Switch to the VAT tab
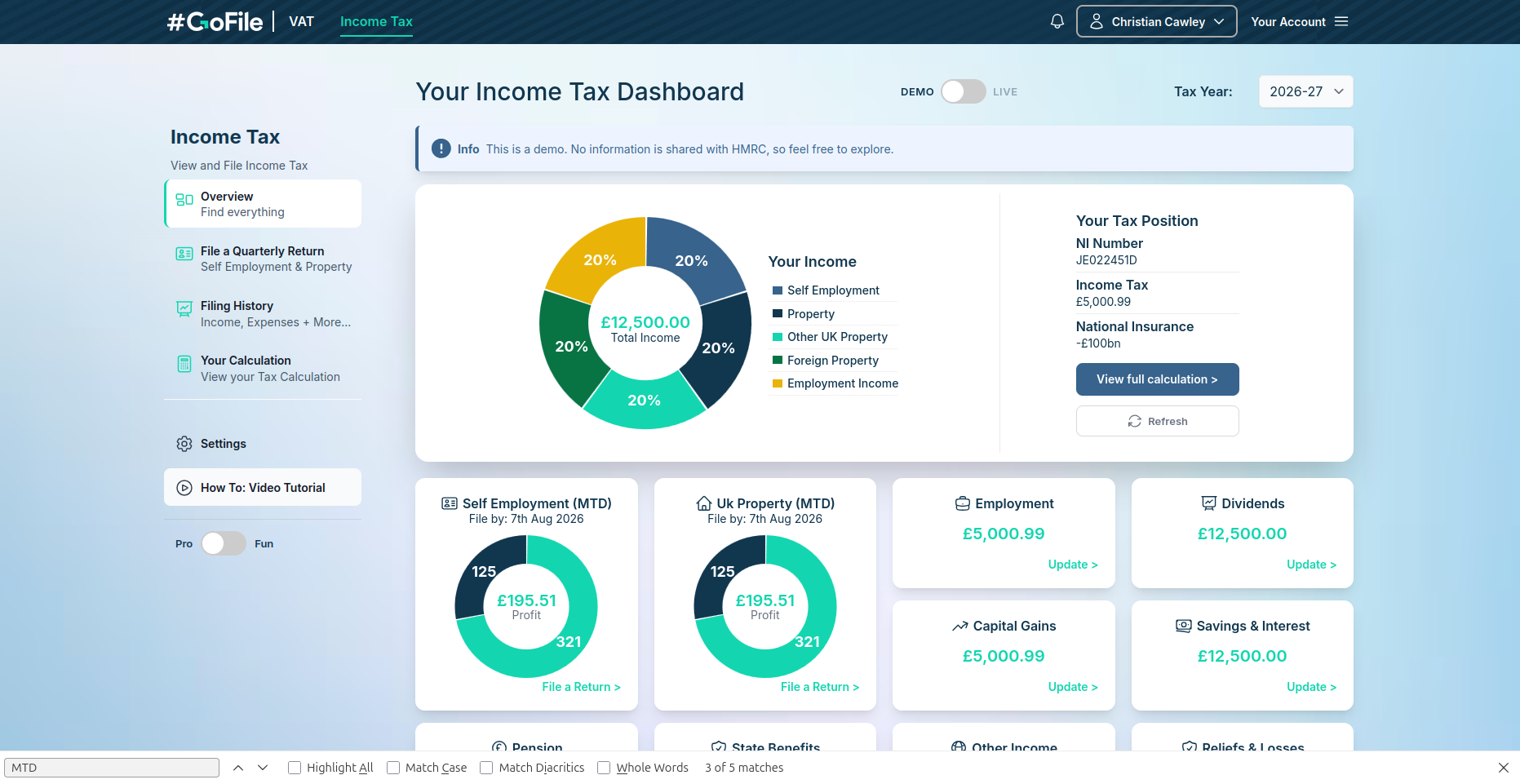 301,21
